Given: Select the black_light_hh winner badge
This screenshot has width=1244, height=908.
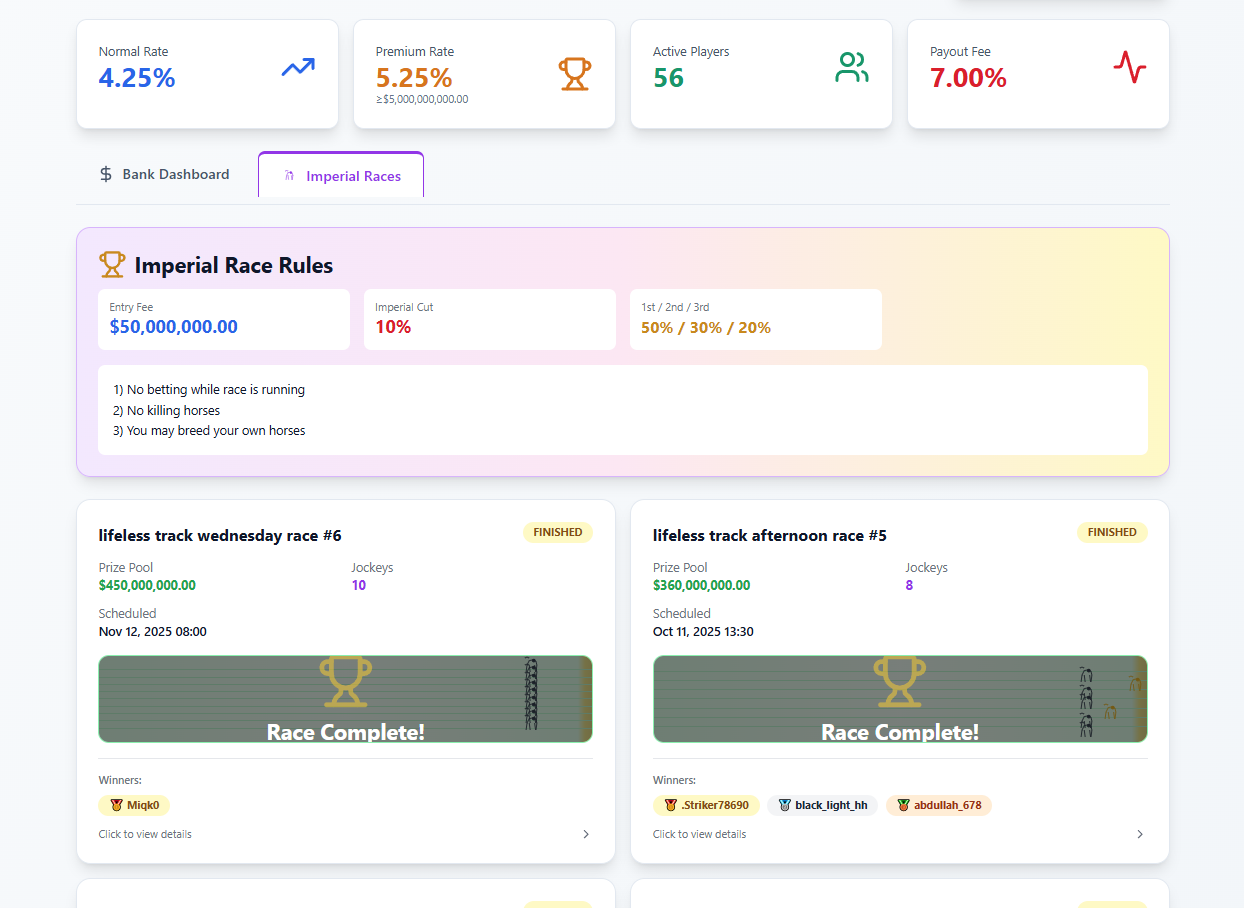Looking at the screenshot, I should tap(822, 805).
